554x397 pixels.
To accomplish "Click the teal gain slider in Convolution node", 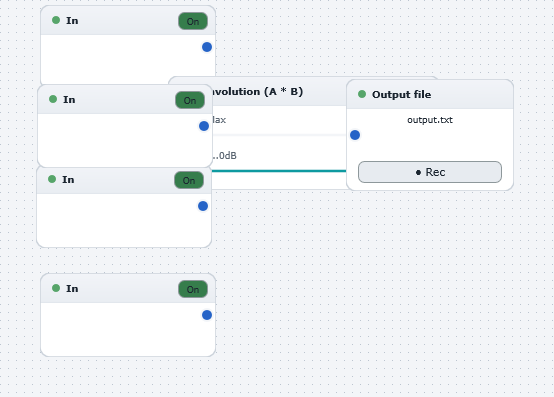I will [x=279, y=171].
